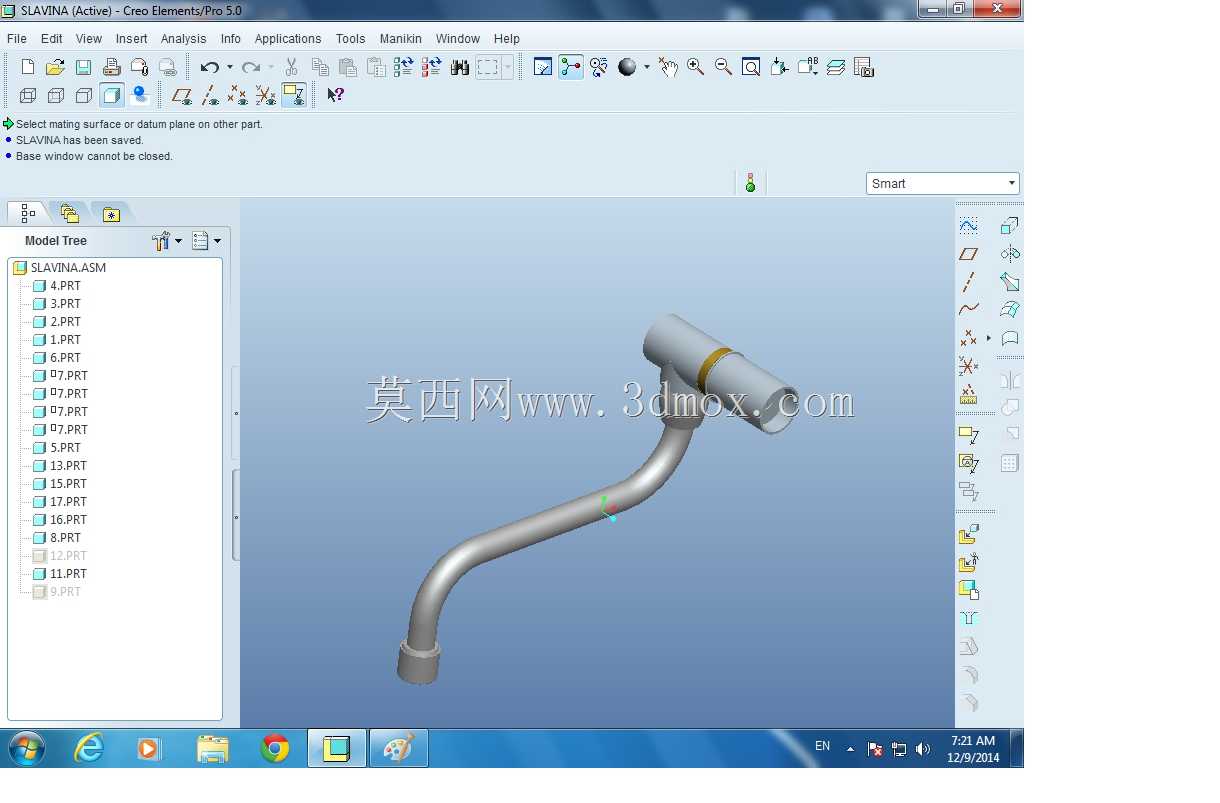The height and width of the screenshot is (803, 1220).
Task: Click the Datum Coordinate System tool icon
Action: coord(968,366)
